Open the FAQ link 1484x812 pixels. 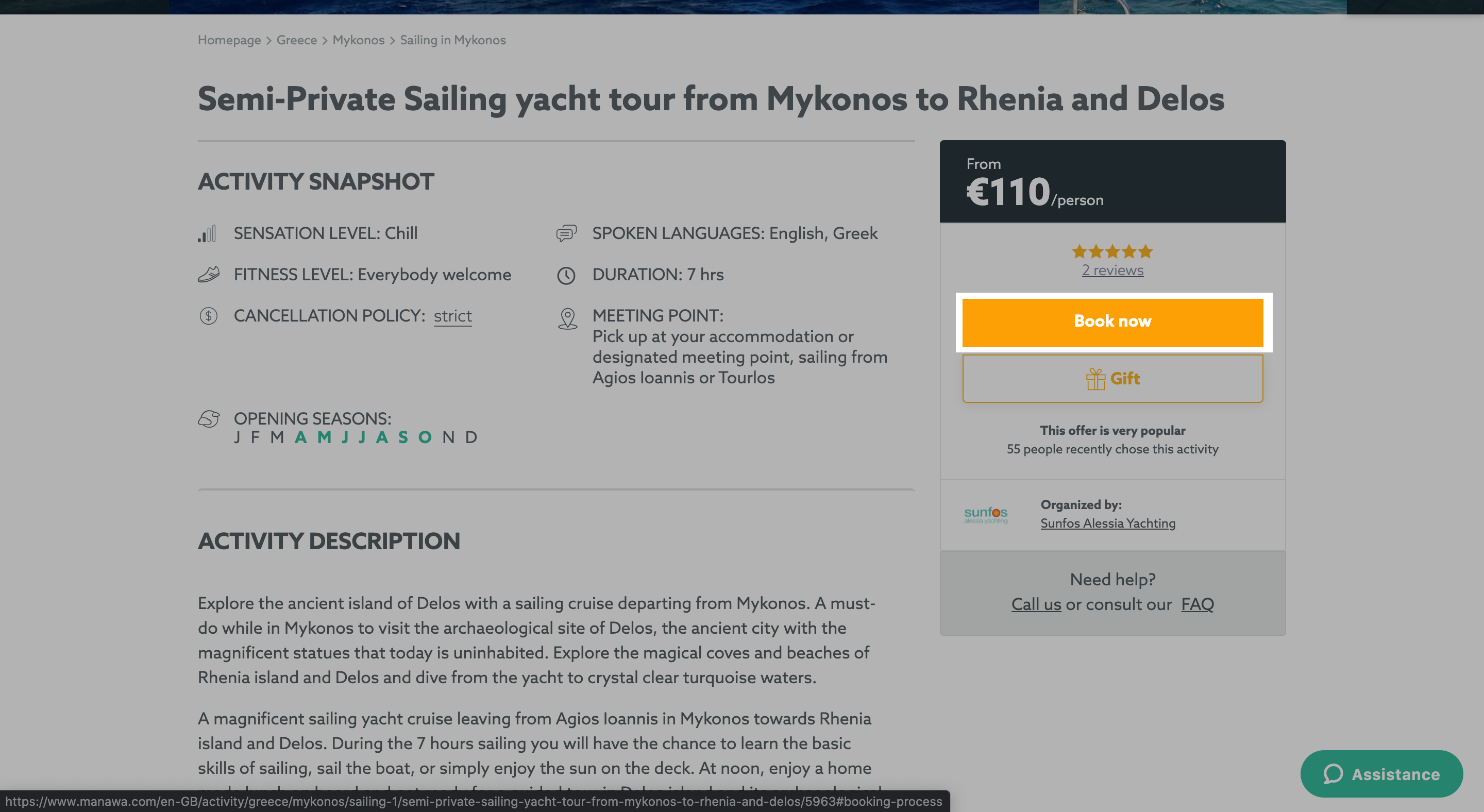(1197, 604)
